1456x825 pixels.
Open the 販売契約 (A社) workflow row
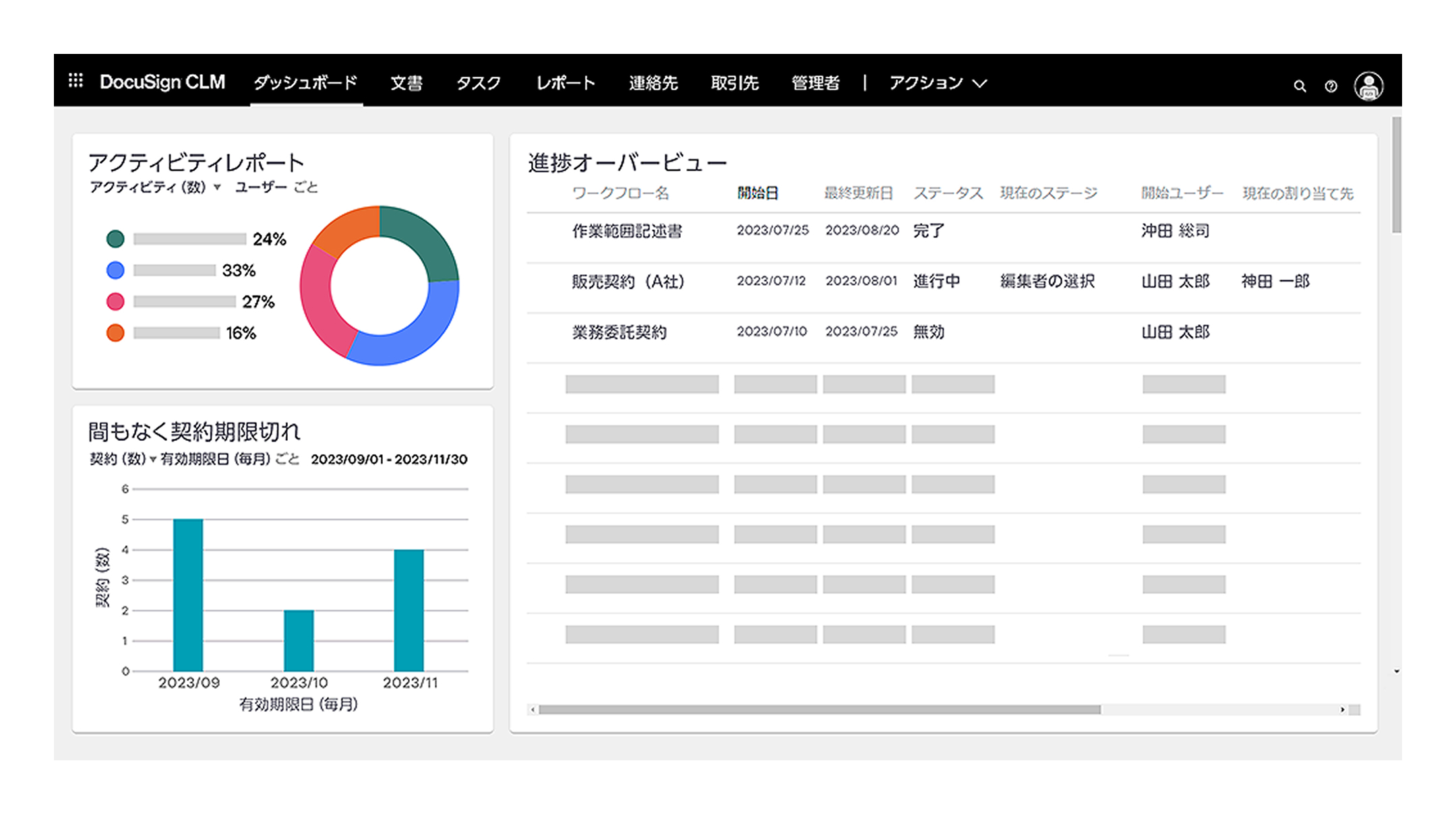(628, 282)
